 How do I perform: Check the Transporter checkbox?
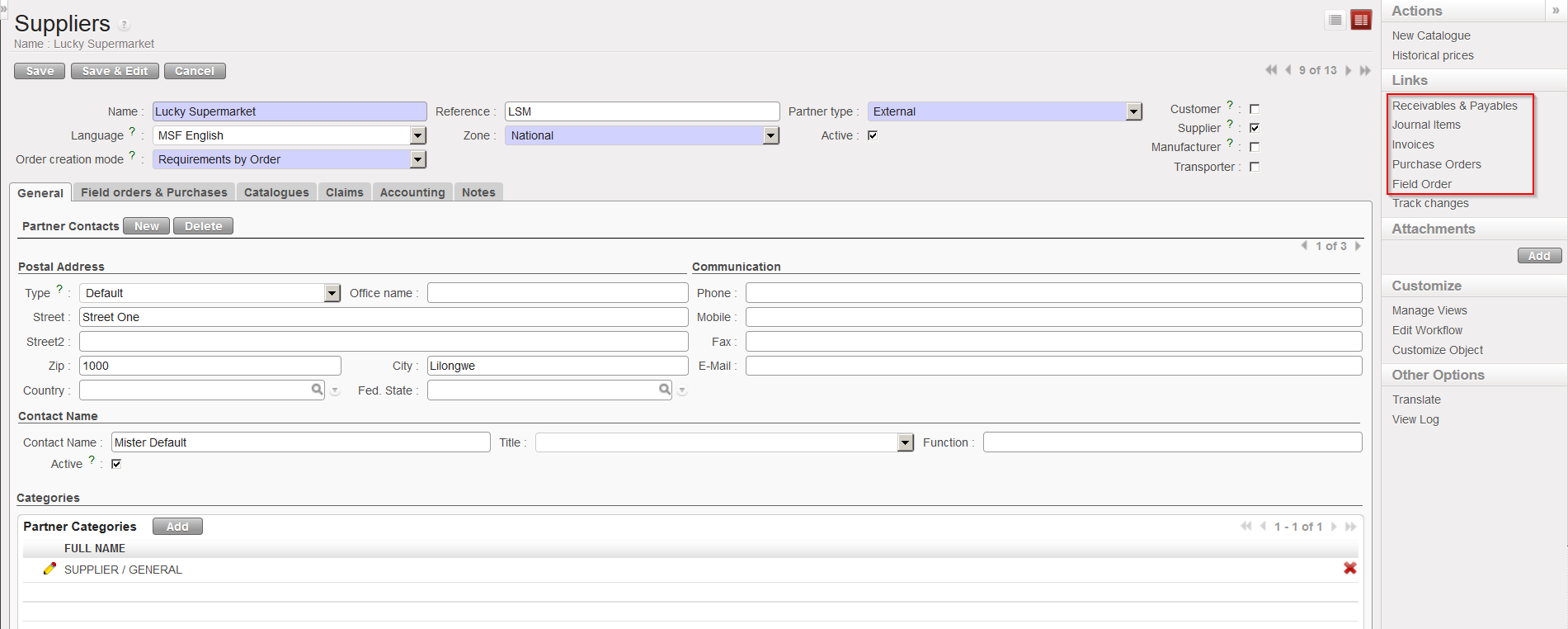coord(1255,167)
